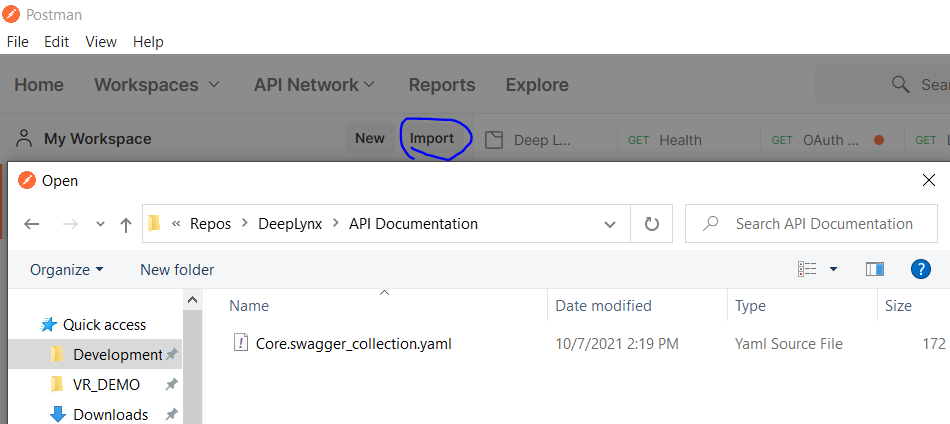The height and width of the screenshot is (424, 950).
Task: Select VR_DEMO folder in Quick access
Action: [106, 385]
